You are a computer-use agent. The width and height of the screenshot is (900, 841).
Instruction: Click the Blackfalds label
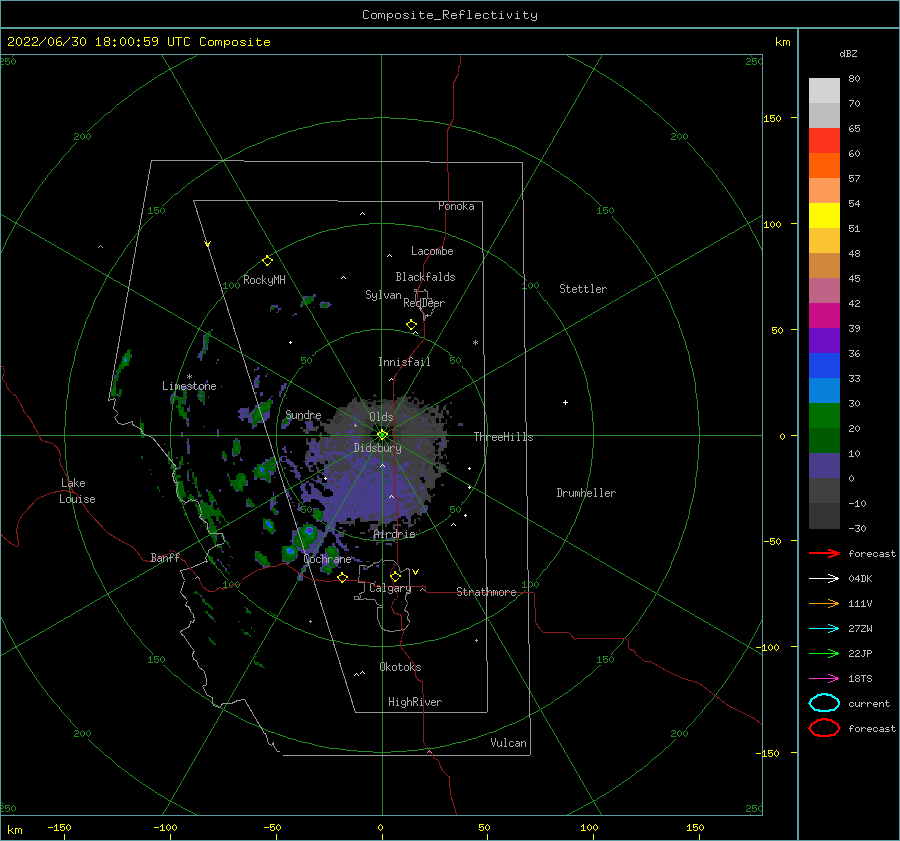tap(425, 277)
